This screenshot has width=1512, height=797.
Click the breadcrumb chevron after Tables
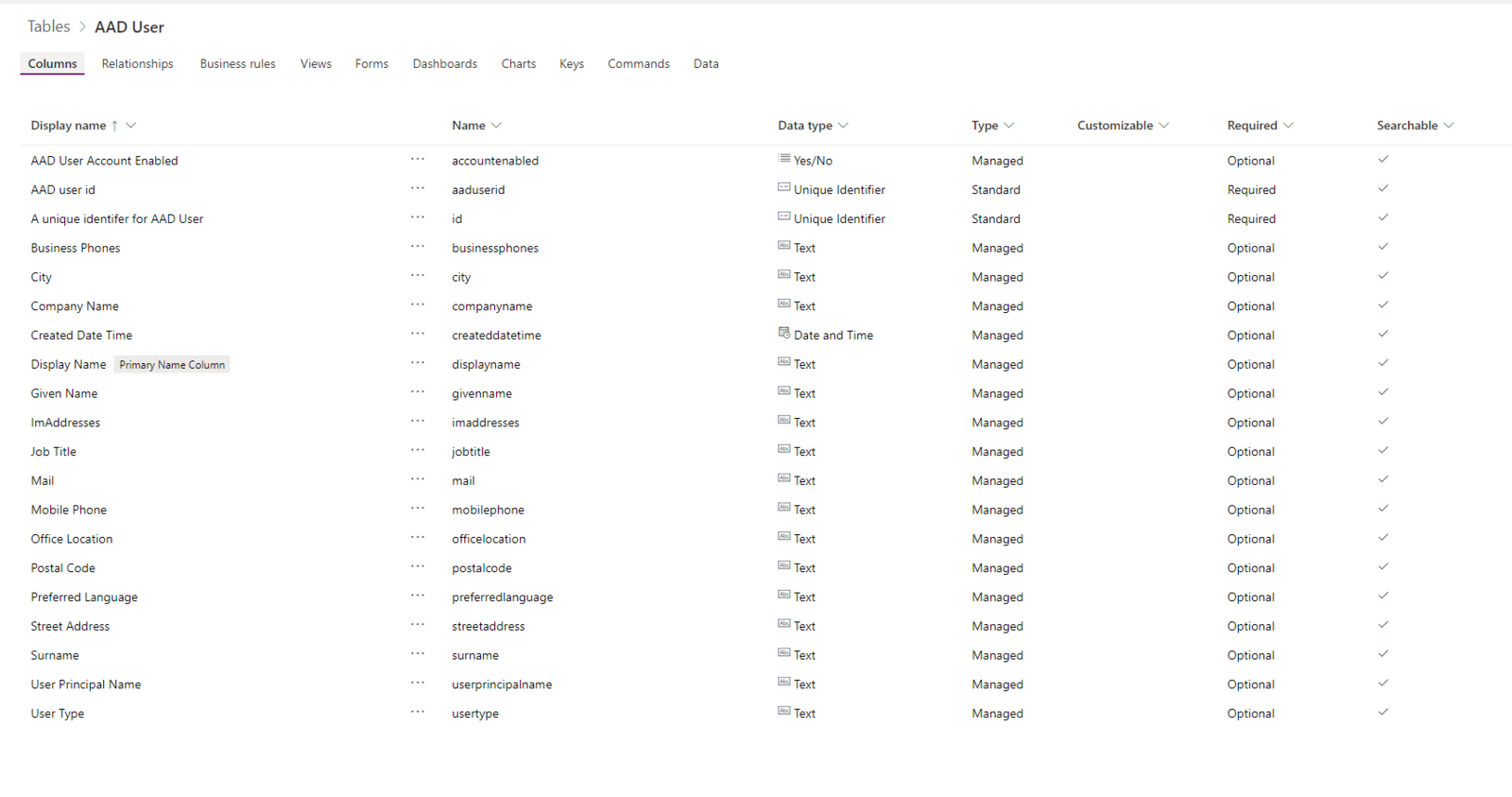tap(82, 27)
